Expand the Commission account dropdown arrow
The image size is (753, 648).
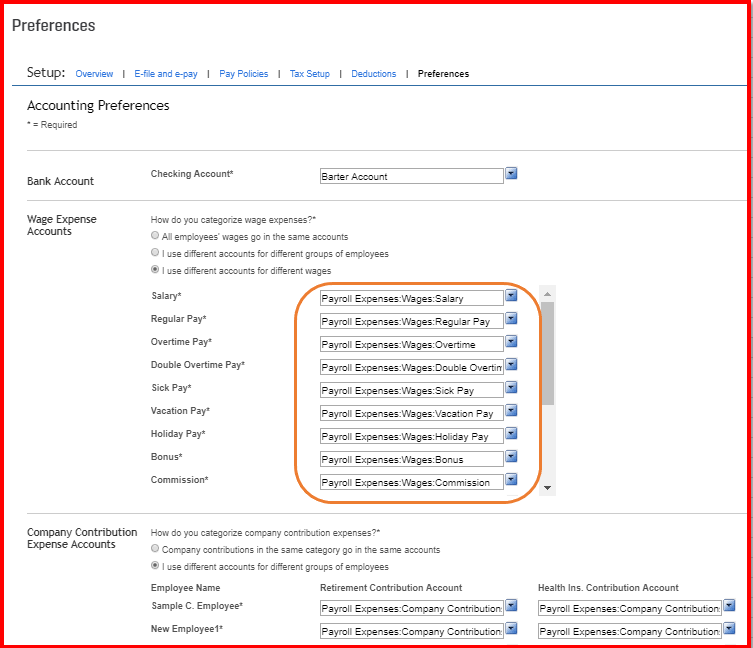(x=511, y=480)
